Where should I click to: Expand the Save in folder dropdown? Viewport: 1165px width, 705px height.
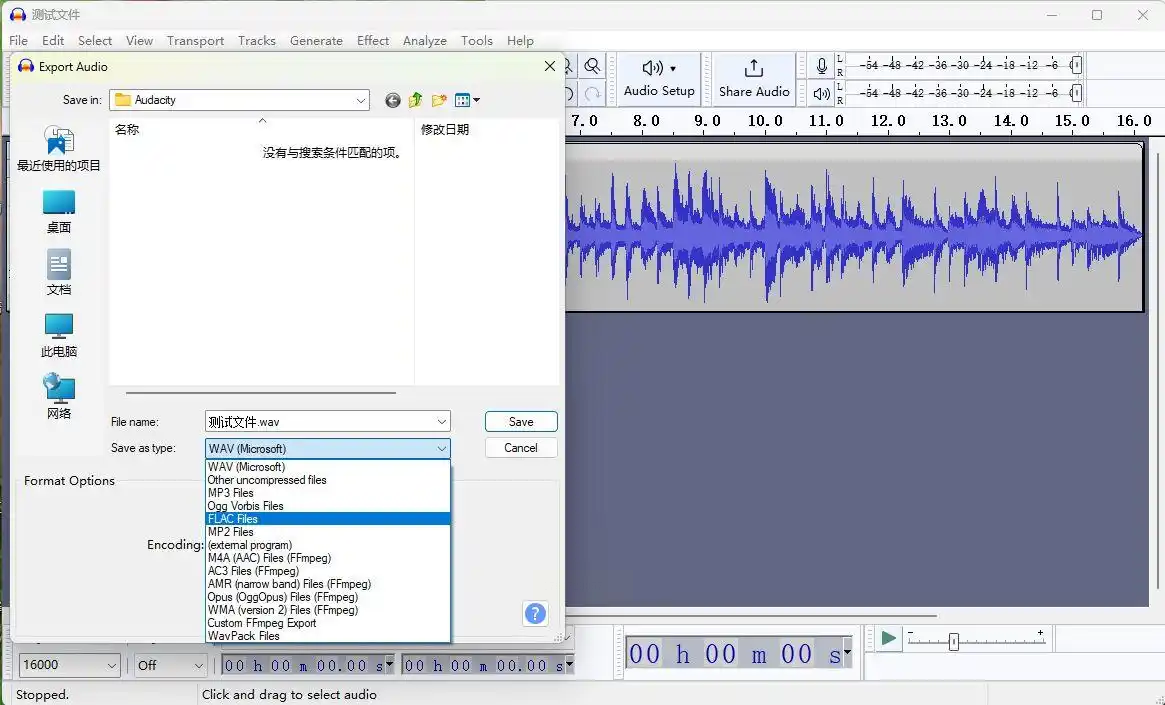[x=361, y=100]
